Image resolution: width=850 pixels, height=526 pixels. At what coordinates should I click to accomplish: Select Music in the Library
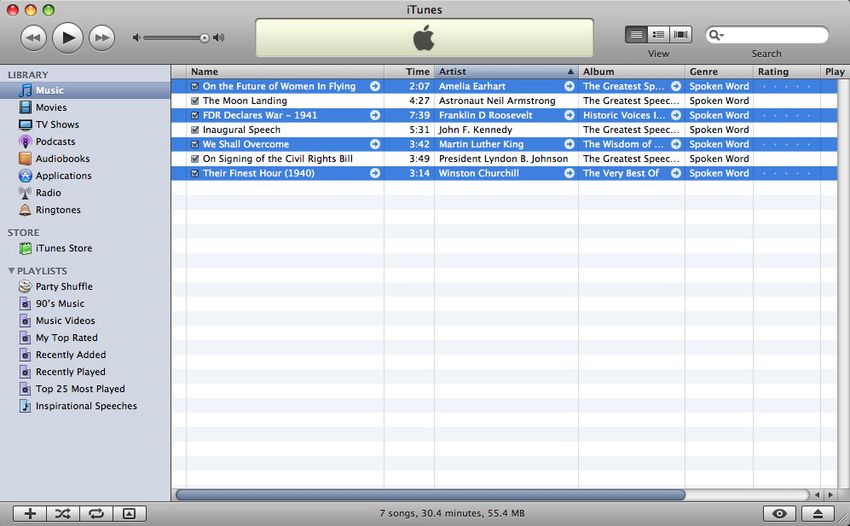tap(85, 91)
